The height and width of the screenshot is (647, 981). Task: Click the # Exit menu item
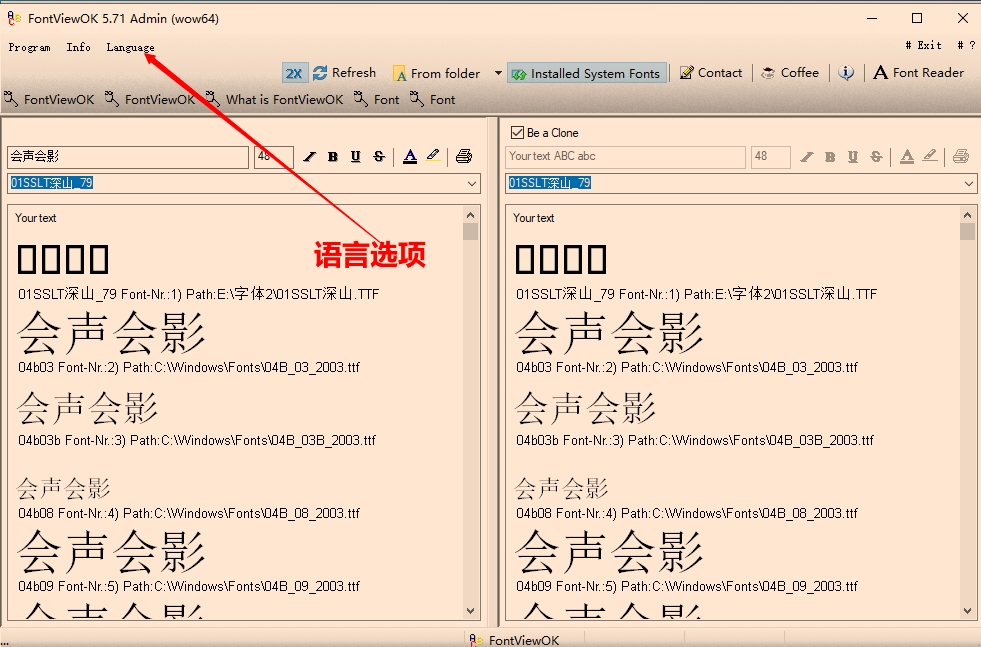(923, 45)
